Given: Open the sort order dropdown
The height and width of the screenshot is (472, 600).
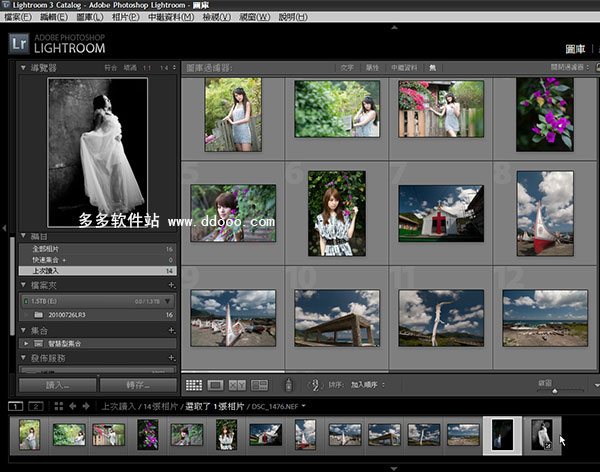Looking at the screenshot, I should (366, 385).
